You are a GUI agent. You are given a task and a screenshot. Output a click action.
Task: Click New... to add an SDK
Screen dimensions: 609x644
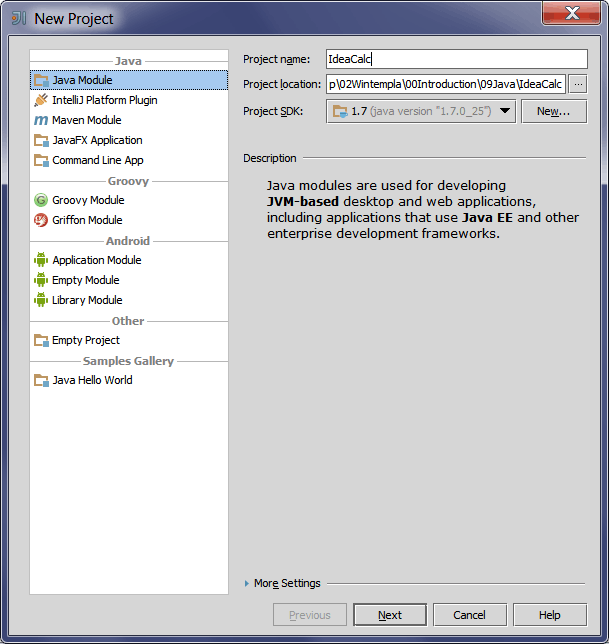click(x=554, y=111)
